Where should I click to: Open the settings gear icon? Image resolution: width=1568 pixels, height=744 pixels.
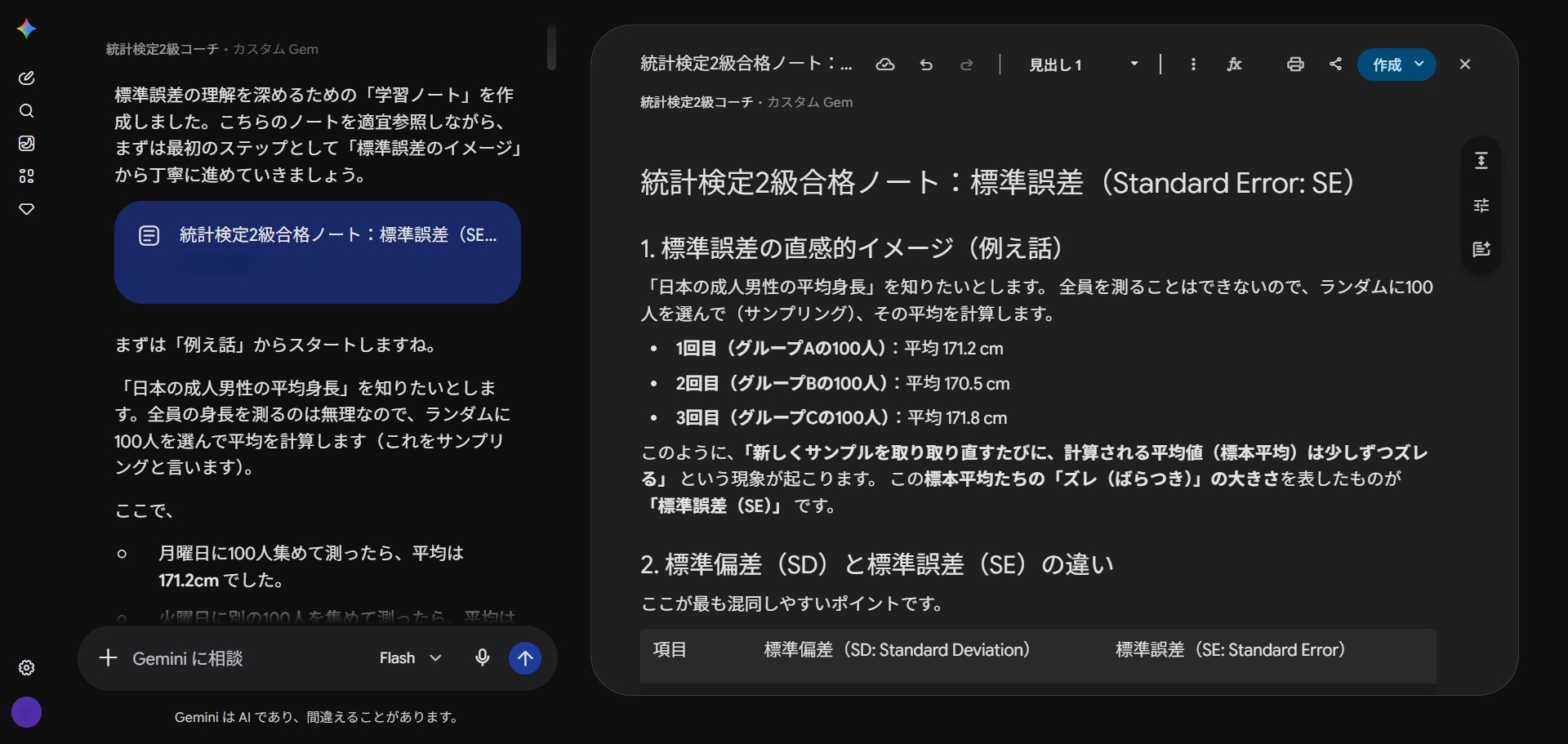(x=26, y=667)
